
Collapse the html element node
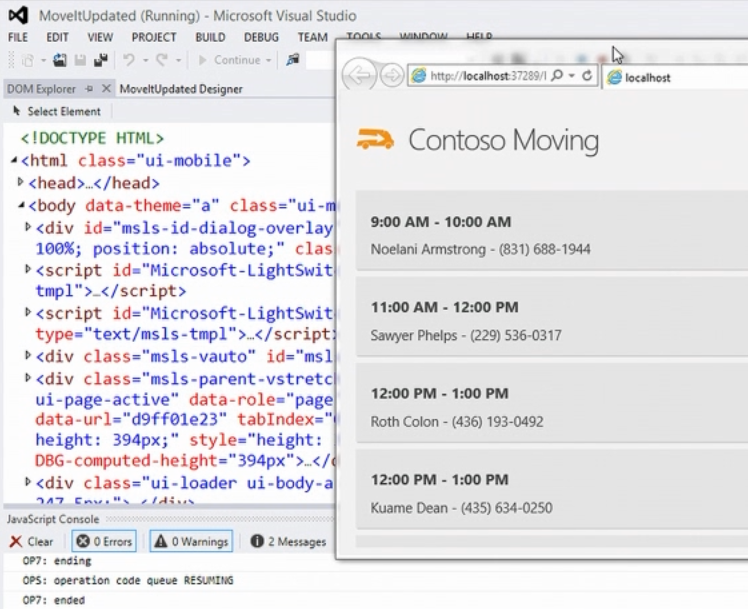click(14, 160)
